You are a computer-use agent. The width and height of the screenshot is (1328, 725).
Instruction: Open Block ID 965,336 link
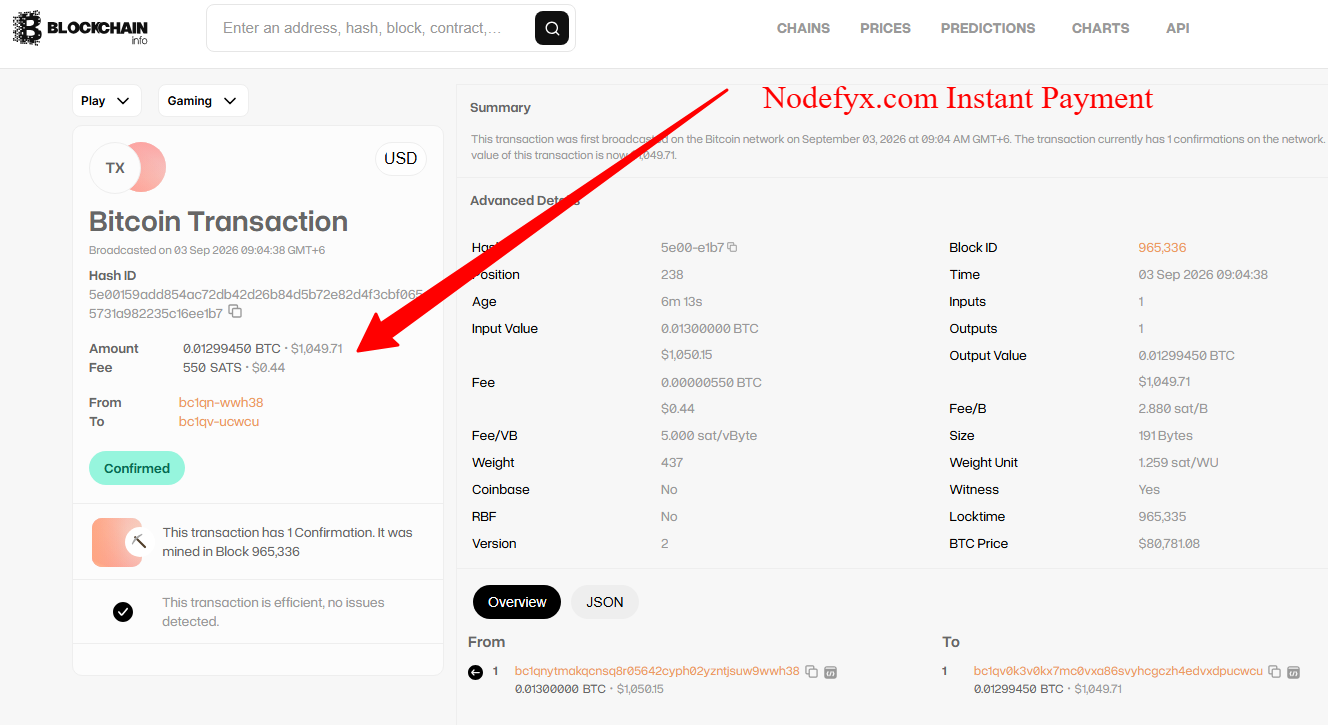click(1162, 247)
